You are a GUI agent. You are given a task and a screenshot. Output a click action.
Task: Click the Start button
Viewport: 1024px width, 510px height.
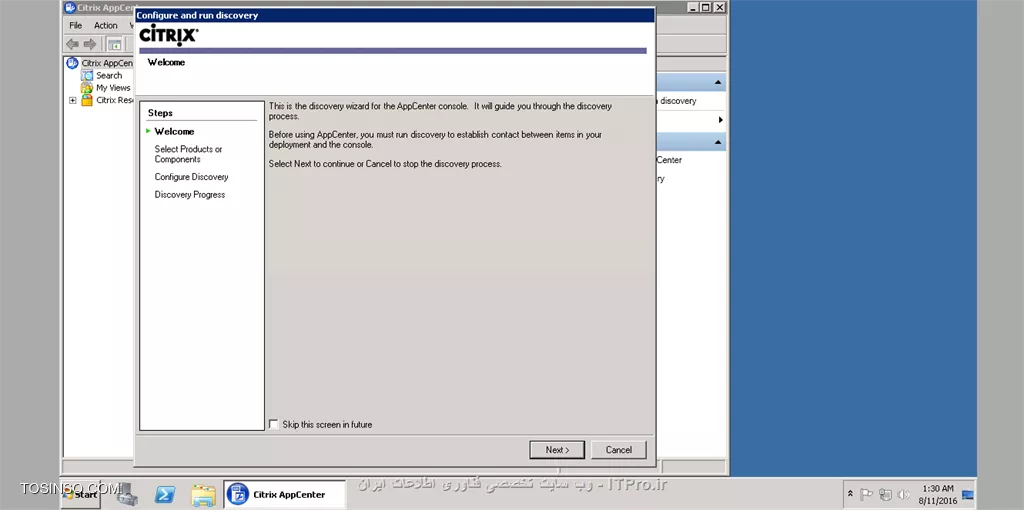point(81,494)
